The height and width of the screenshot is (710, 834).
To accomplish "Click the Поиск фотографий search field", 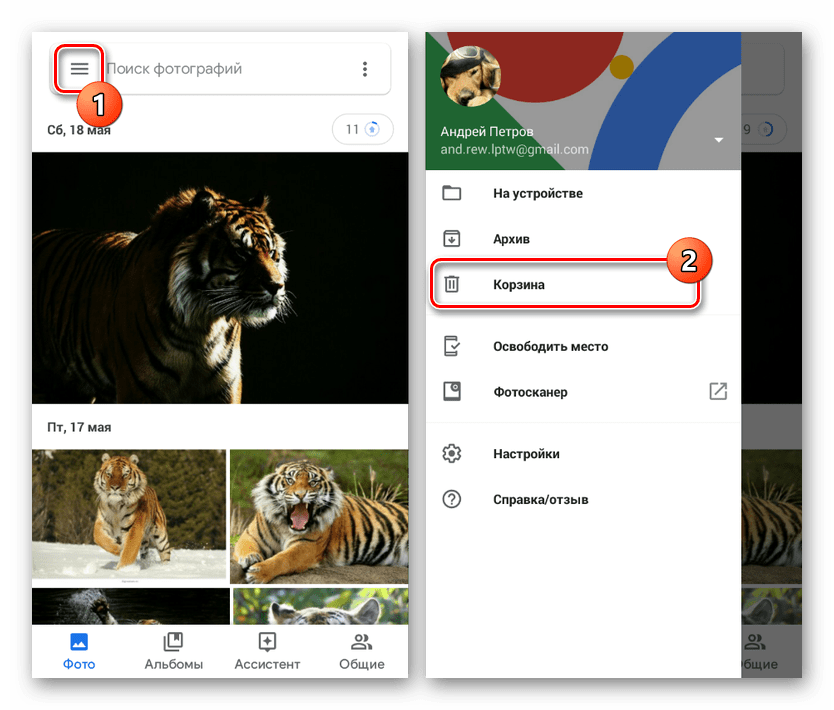I will (225, 69).
